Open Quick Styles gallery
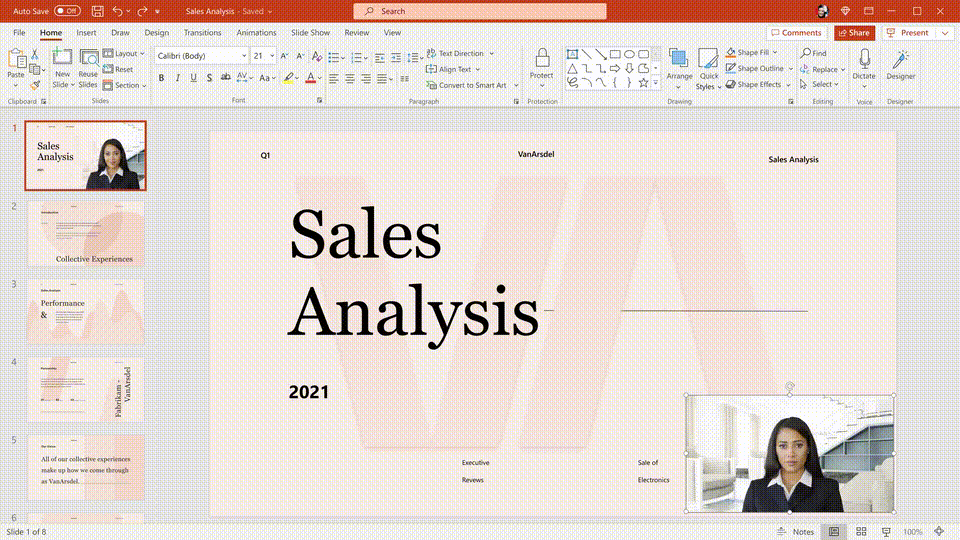 pyautogui.click(x=708, y=69)
